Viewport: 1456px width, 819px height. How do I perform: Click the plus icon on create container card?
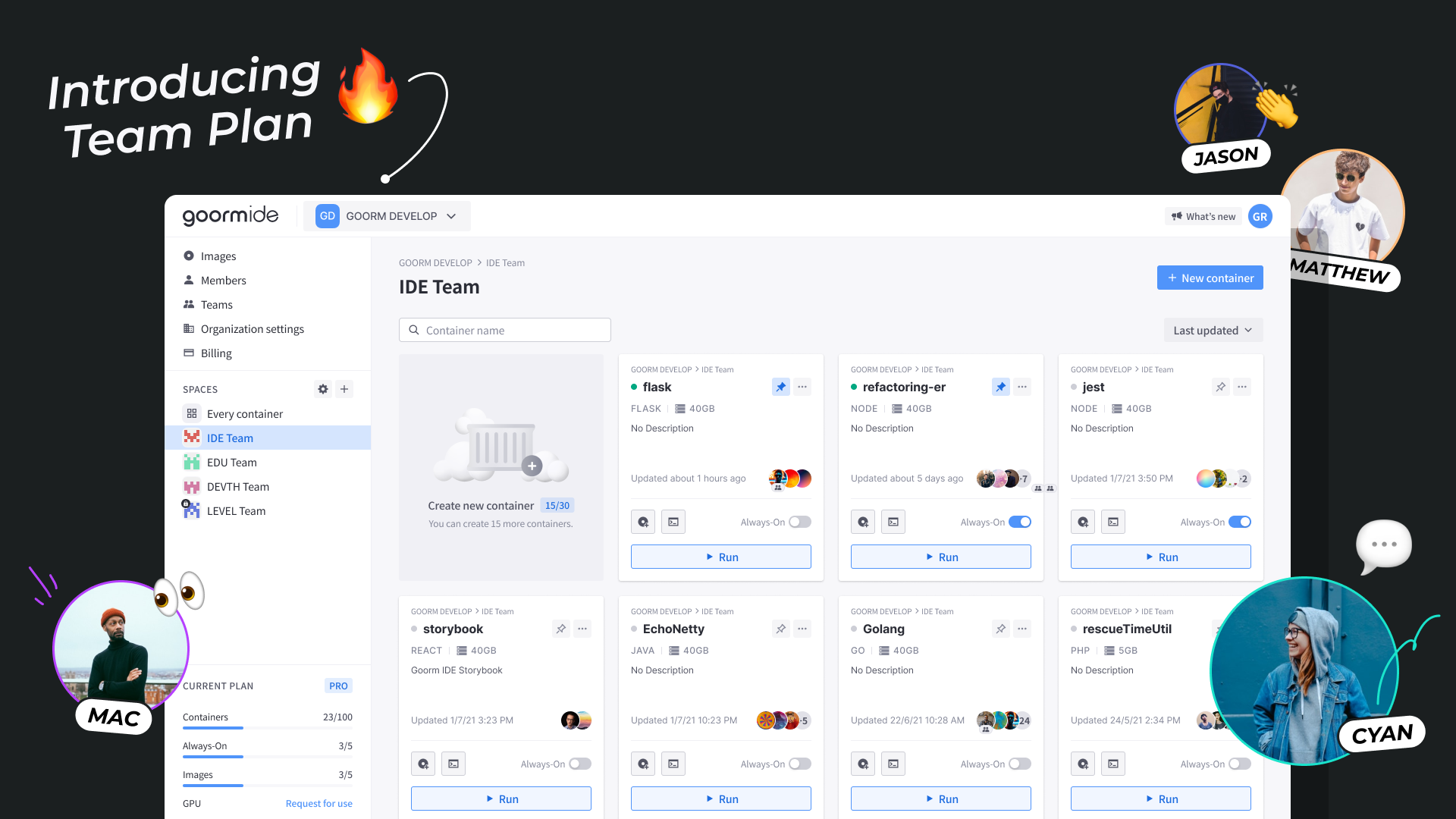pyautogui.click(x=532, y=466)
